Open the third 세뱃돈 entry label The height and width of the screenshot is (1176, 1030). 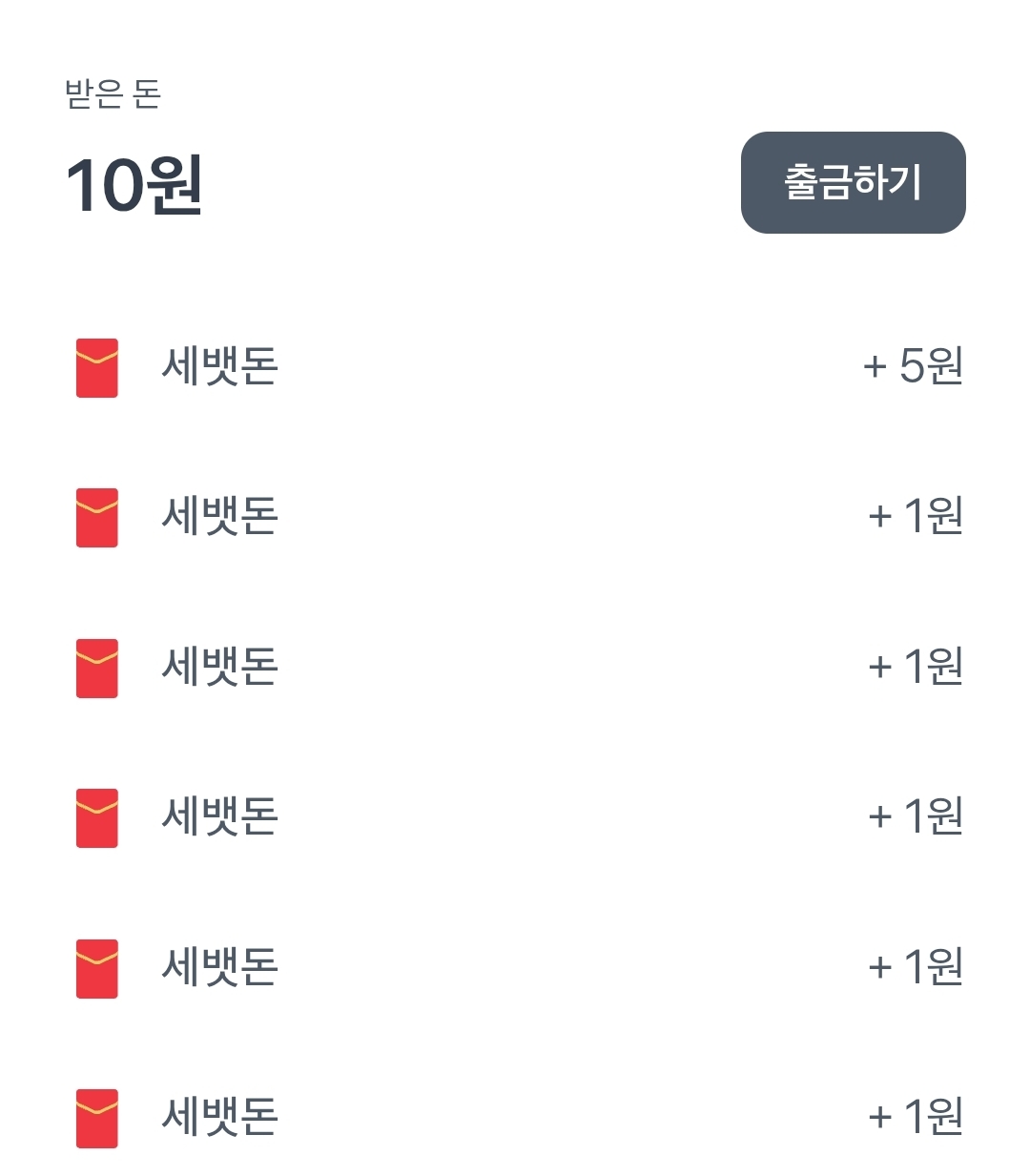[x=219, y=666]
